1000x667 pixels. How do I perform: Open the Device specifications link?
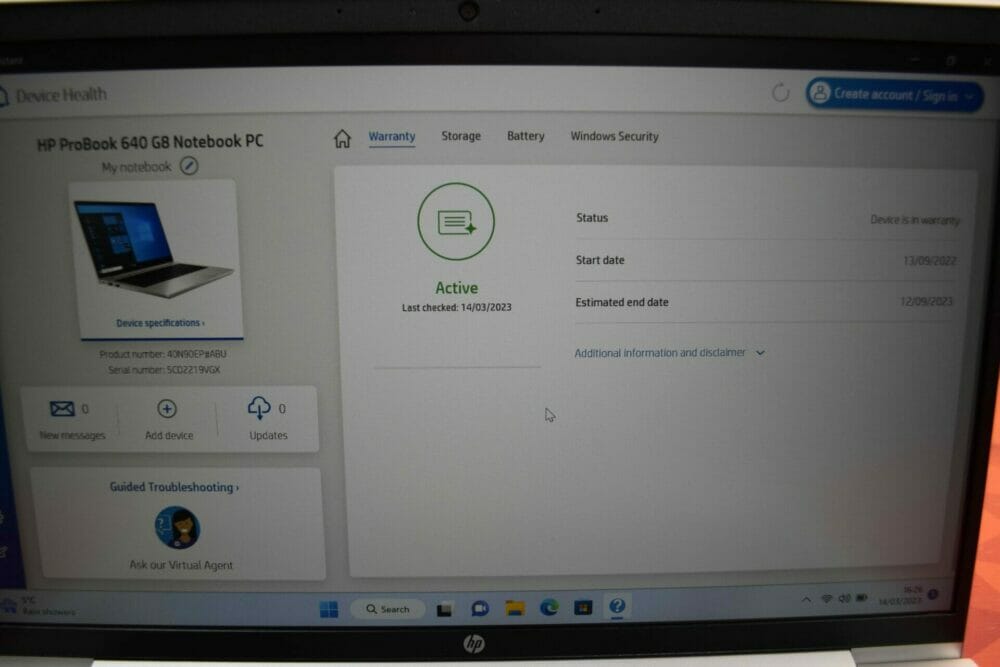[x=160, y=323]
